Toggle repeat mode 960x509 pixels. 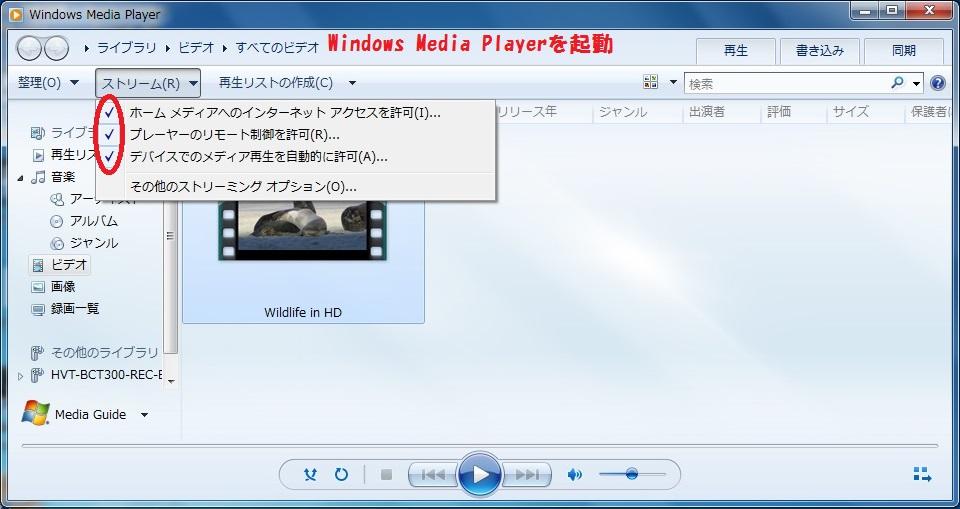click(x=341, y=474)
